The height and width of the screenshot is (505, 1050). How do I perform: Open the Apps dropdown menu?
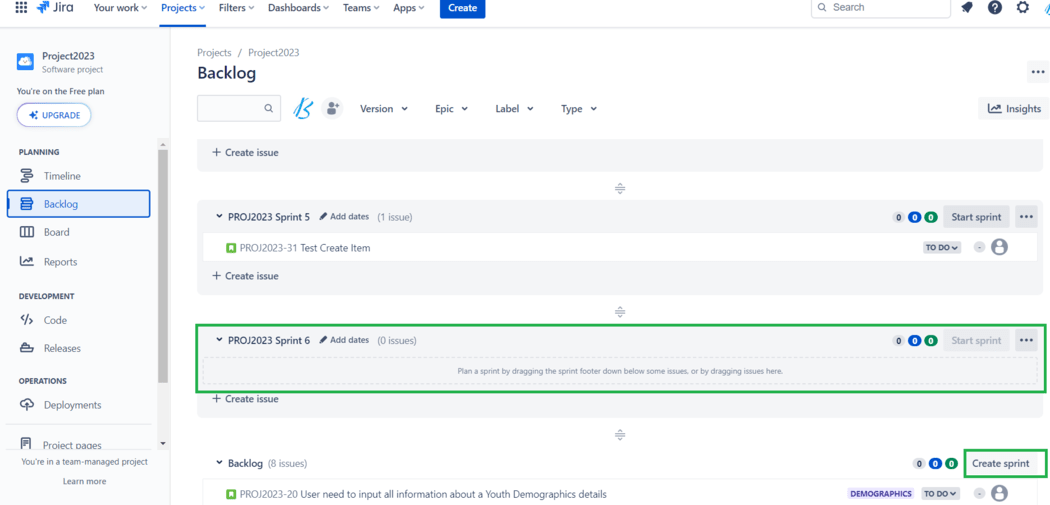(x=408, y=8)
